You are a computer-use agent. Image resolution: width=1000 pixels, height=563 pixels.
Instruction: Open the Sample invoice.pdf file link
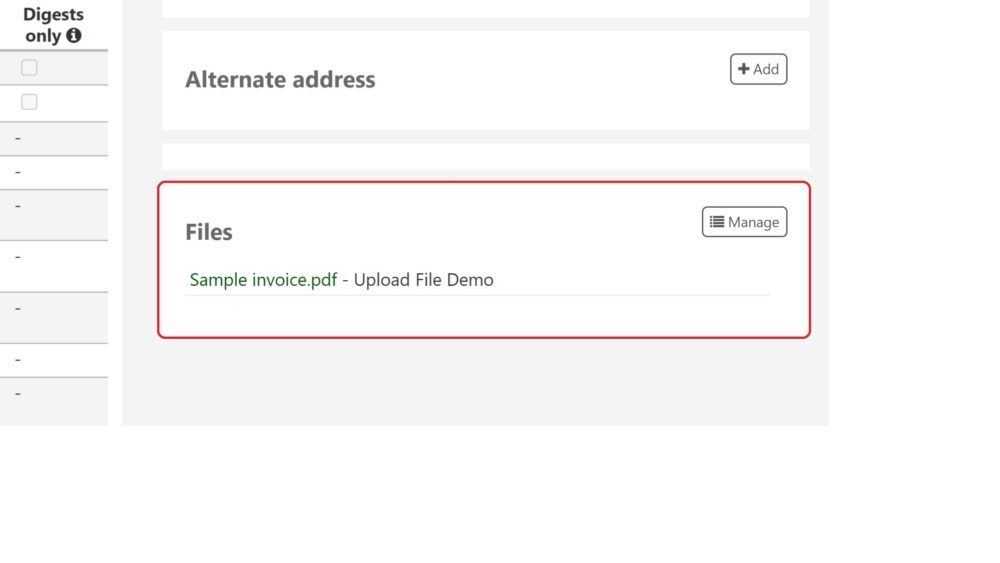point(263,280)
